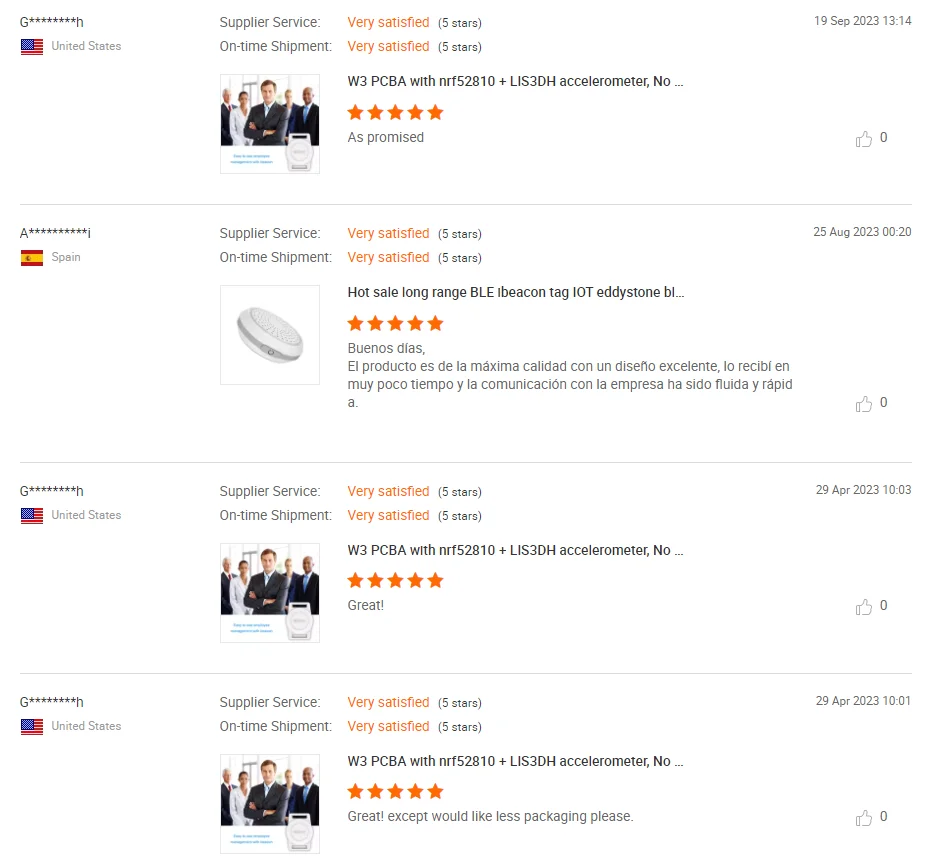Like the "Great!" review from 29 Apr 10:03
The width and height of the screenshot is (929, 861).
tap(864, 607)
